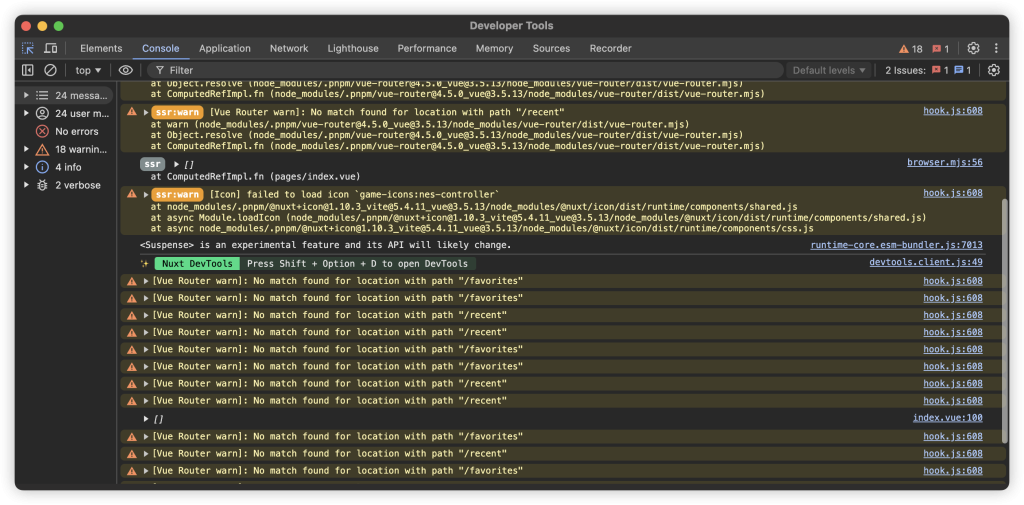Switch to the Network tab
This screenshot has height=505, width=1024.
(288, 48)
